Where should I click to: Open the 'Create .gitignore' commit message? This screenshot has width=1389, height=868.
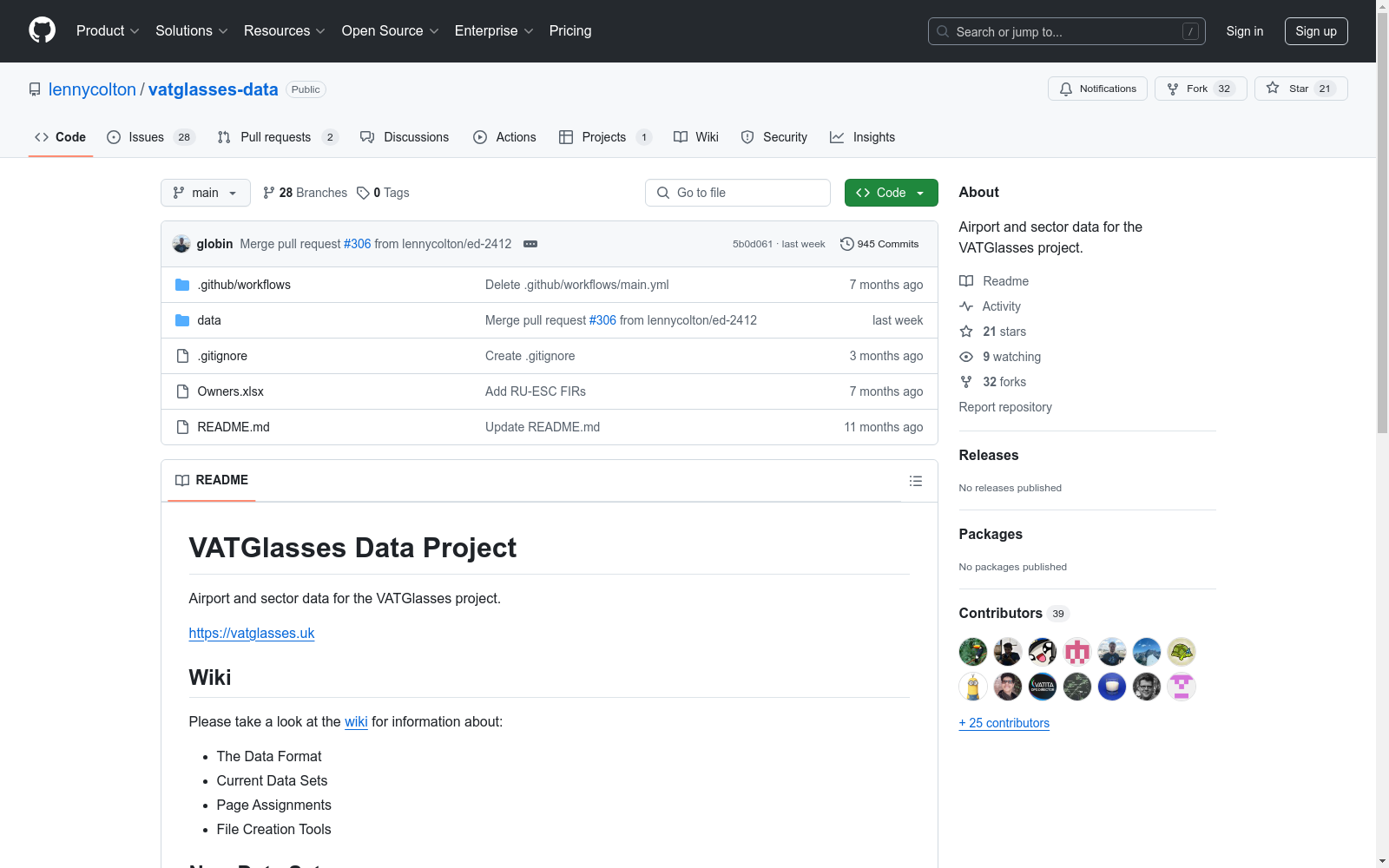530,356
